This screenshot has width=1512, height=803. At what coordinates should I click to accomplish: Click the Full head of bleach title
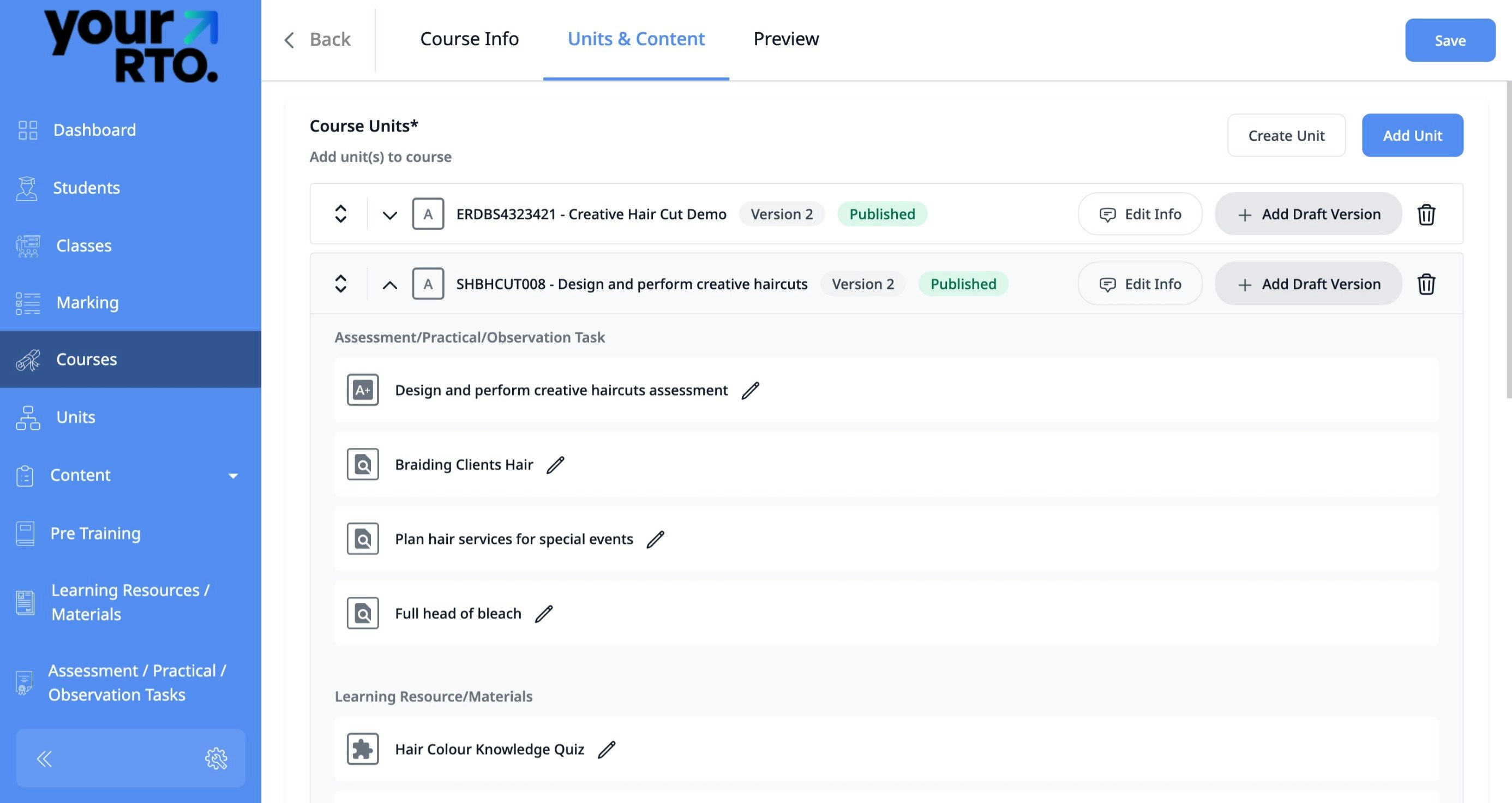(458, 614)
